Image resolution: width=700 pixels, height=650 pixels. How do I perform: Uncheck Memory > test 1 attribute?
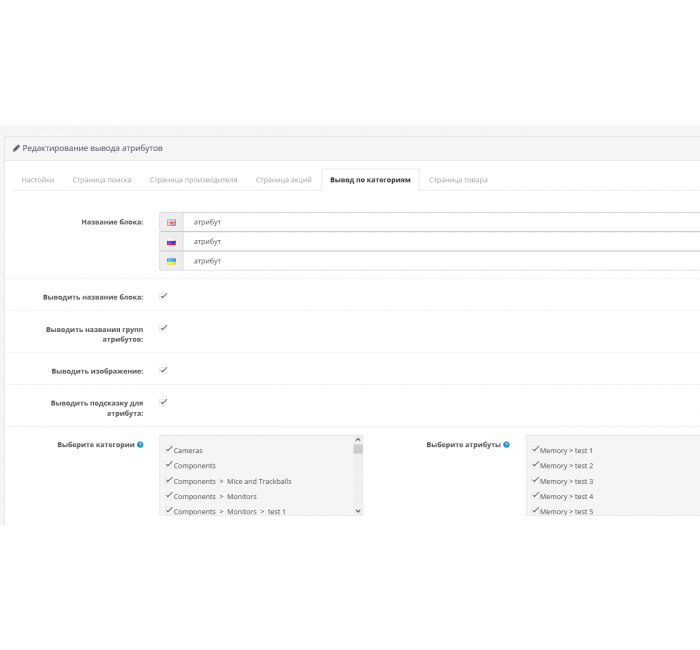(x=535, y=449)
